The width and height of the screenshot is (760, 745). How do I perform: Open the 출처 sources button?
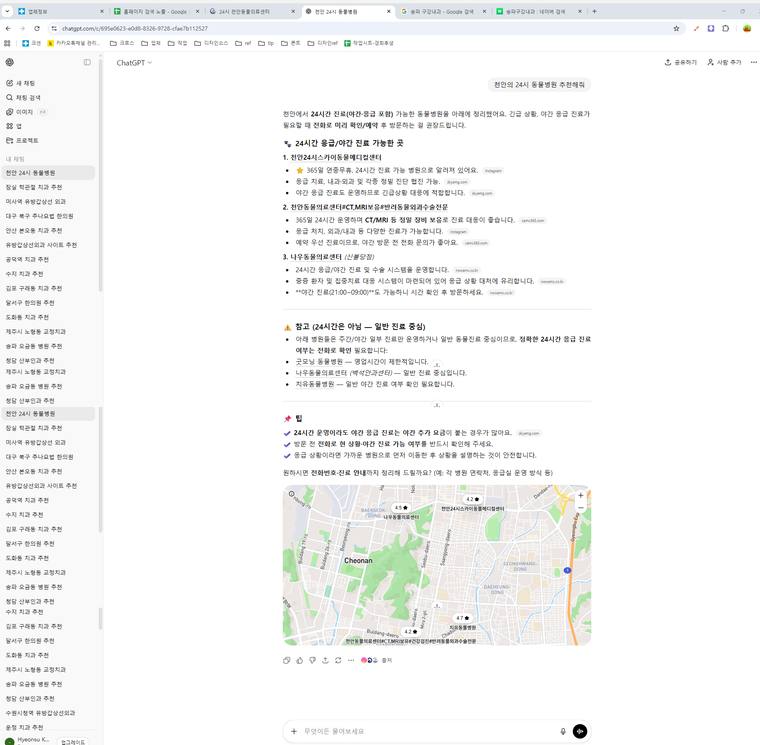pyautogui.click(x=377, y=660)
